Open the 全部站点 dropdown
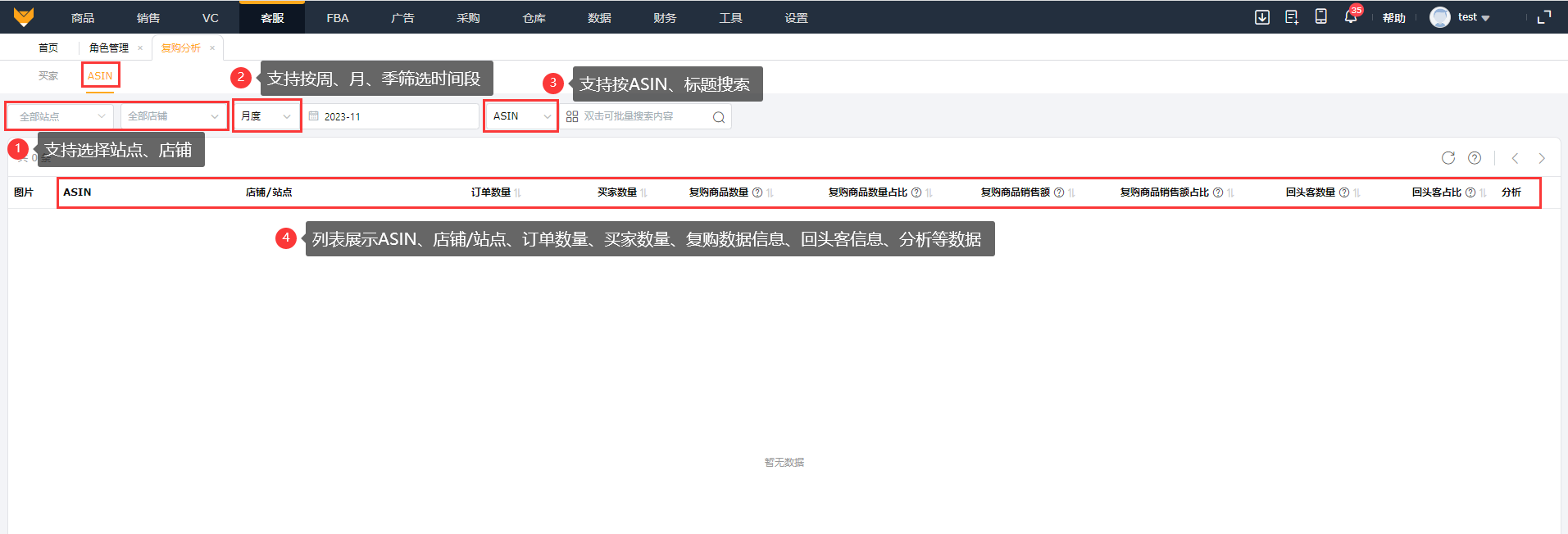 61,116
